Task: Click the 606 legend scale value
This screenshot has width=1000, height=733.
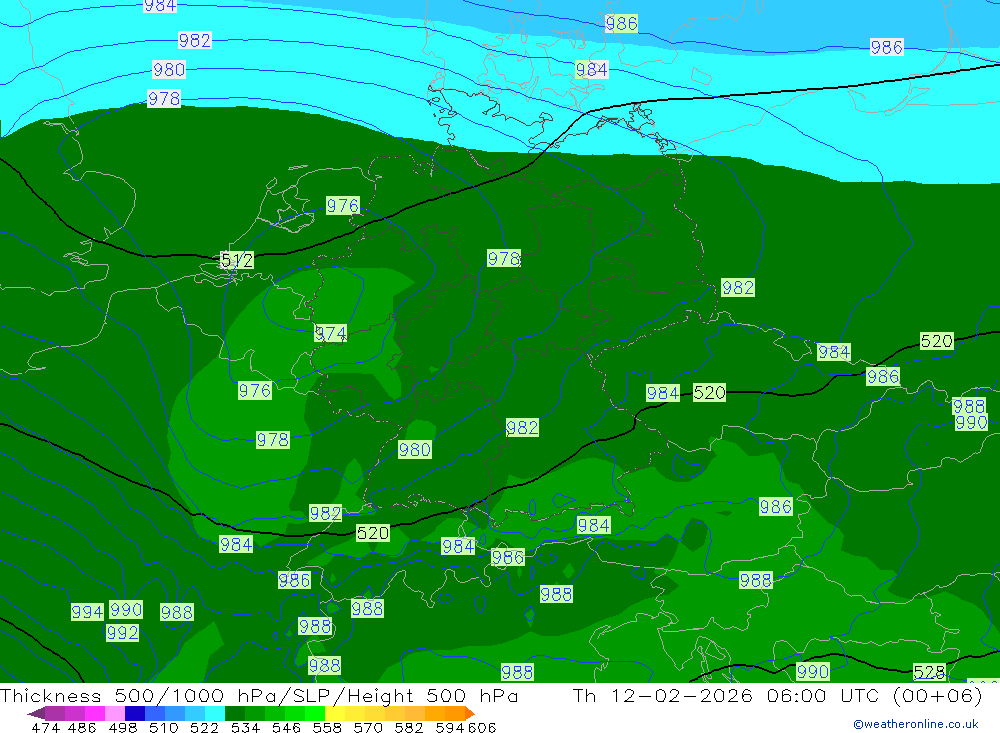Action: [x=482, y=727]
